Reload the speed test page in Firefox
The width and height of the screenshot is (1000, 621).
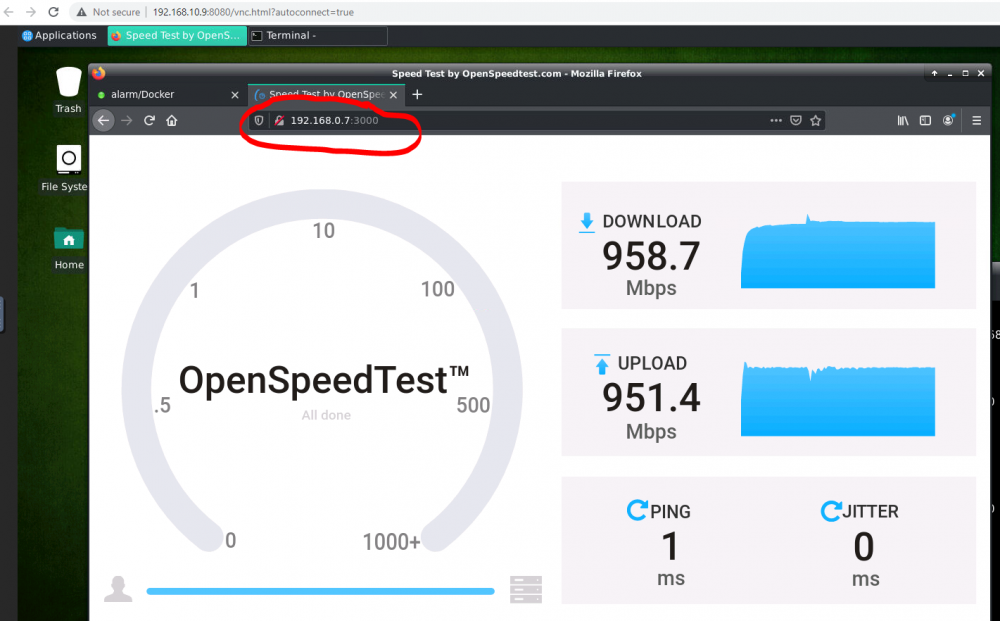pos(149,121)
